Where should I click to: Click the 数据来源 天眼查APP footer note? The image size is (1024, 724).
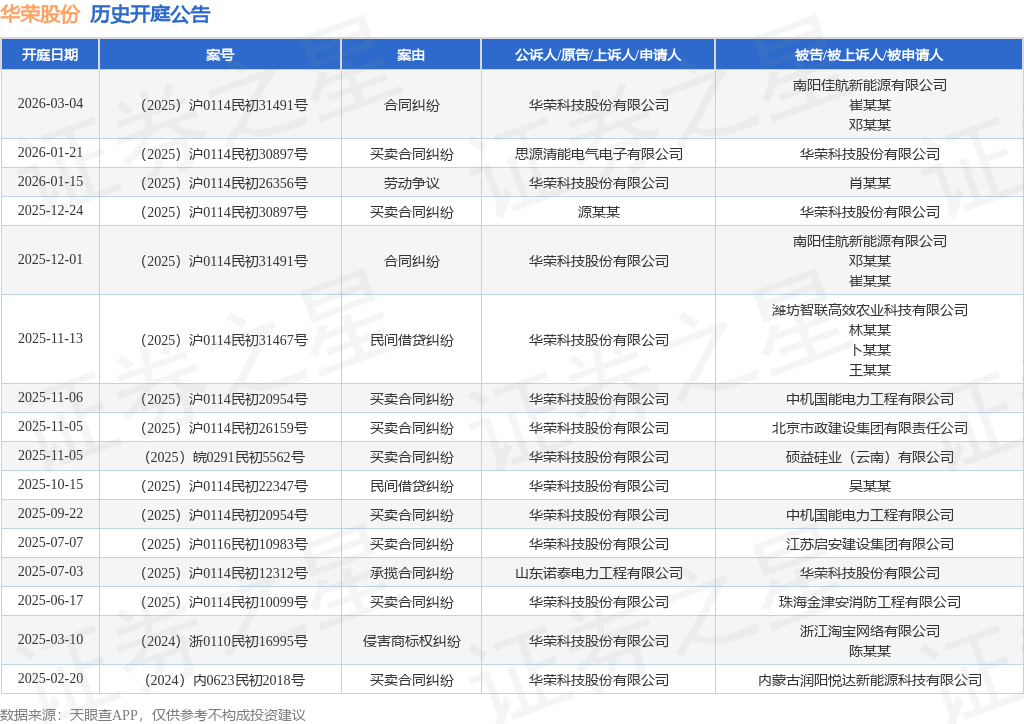click(x=153, y=715)
